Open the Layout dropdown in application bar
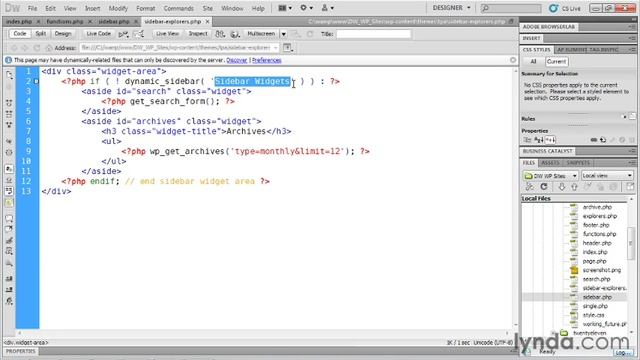This screenshot has height=360, width=640. click(x=285, y=8)
